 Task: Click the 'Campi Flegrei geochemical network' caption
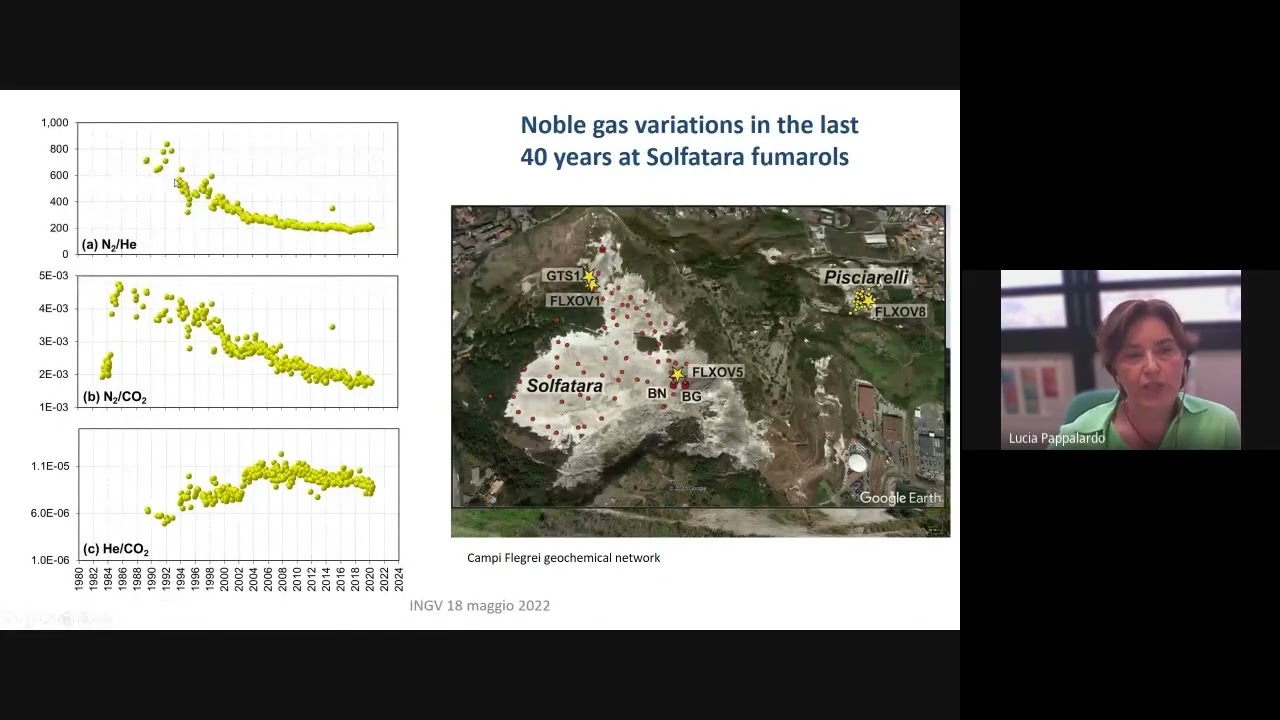[563, 558]
